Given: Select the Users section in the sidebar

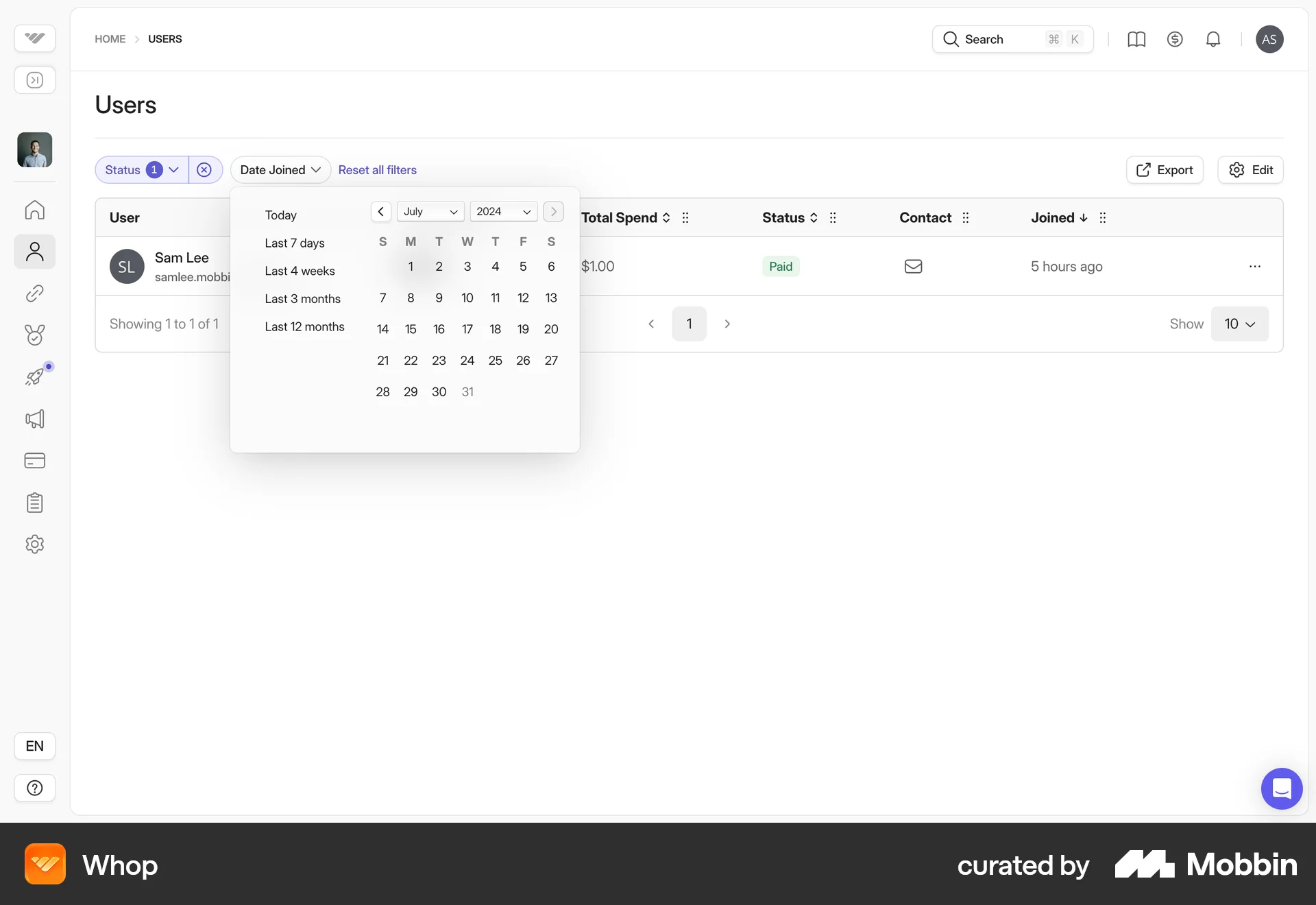Looking at the screenshot, I should [x=34, y=252].
